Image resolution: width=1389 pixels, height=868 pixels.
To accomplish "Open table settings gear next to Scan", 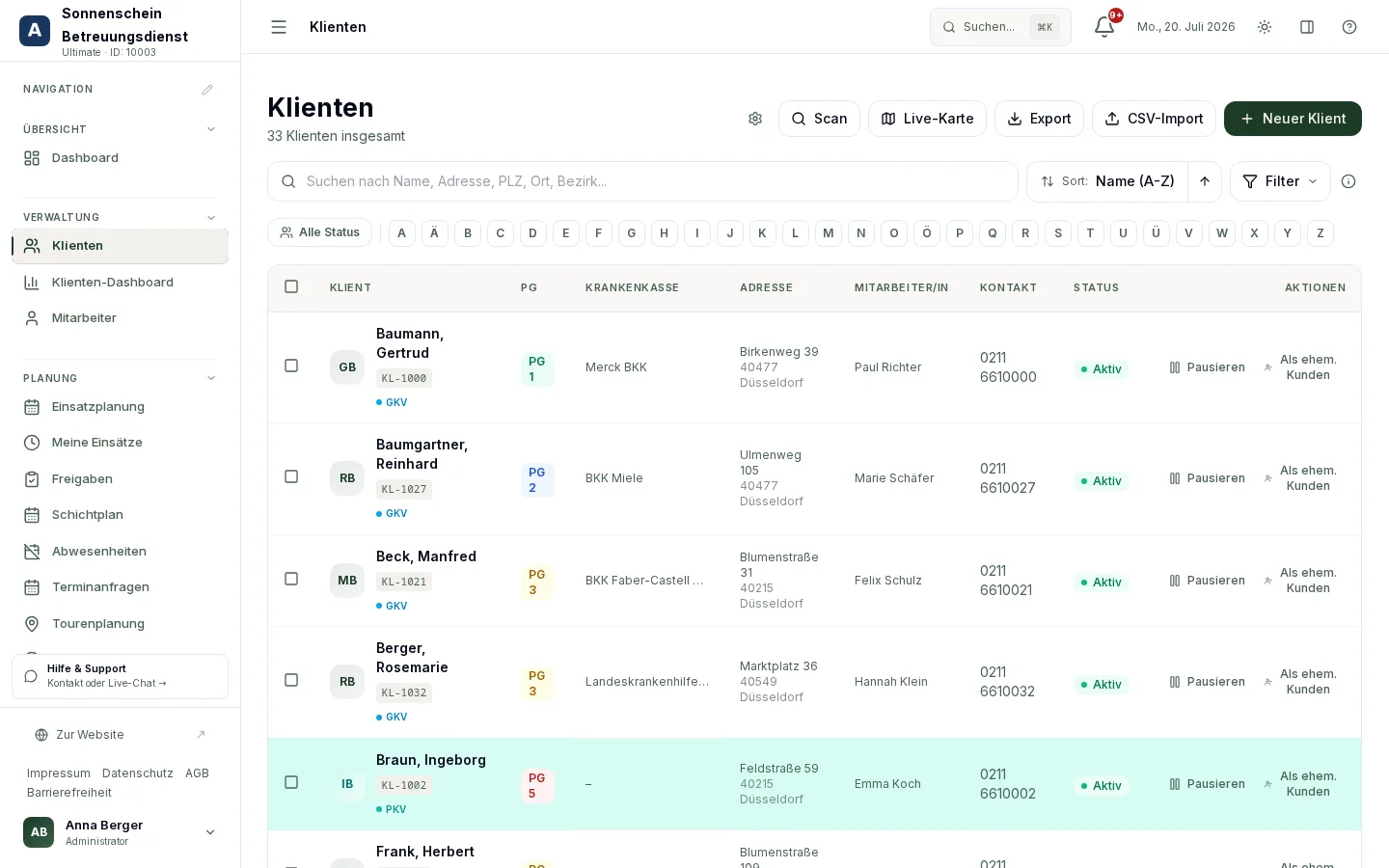I will [x=755, y=119].
